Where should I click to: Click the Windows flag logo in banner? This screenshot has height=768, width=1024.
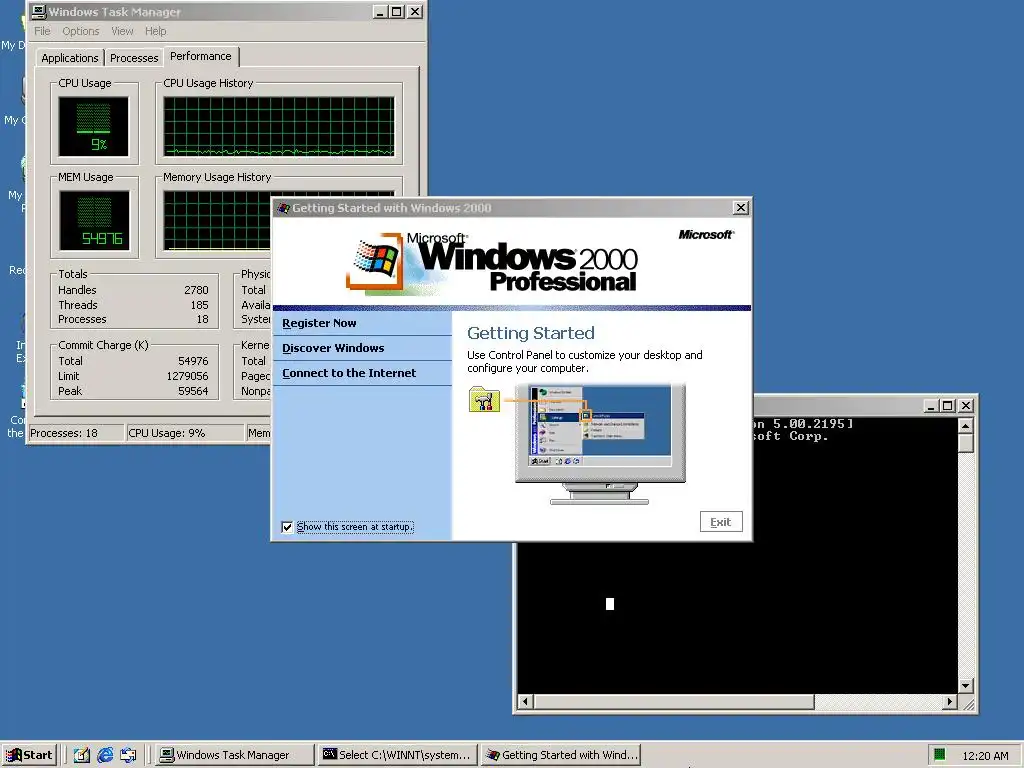376,261
